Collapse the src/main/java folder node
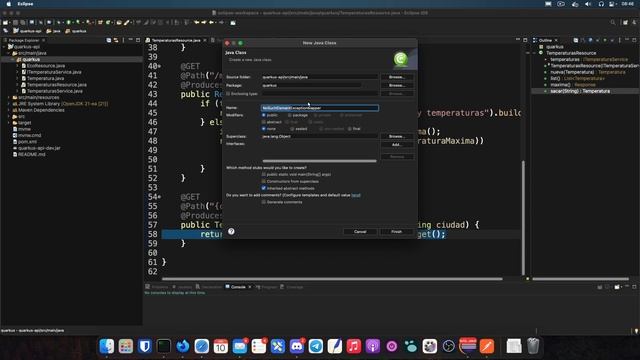This screenshot has width=640, height=360. tap(9, 53)
